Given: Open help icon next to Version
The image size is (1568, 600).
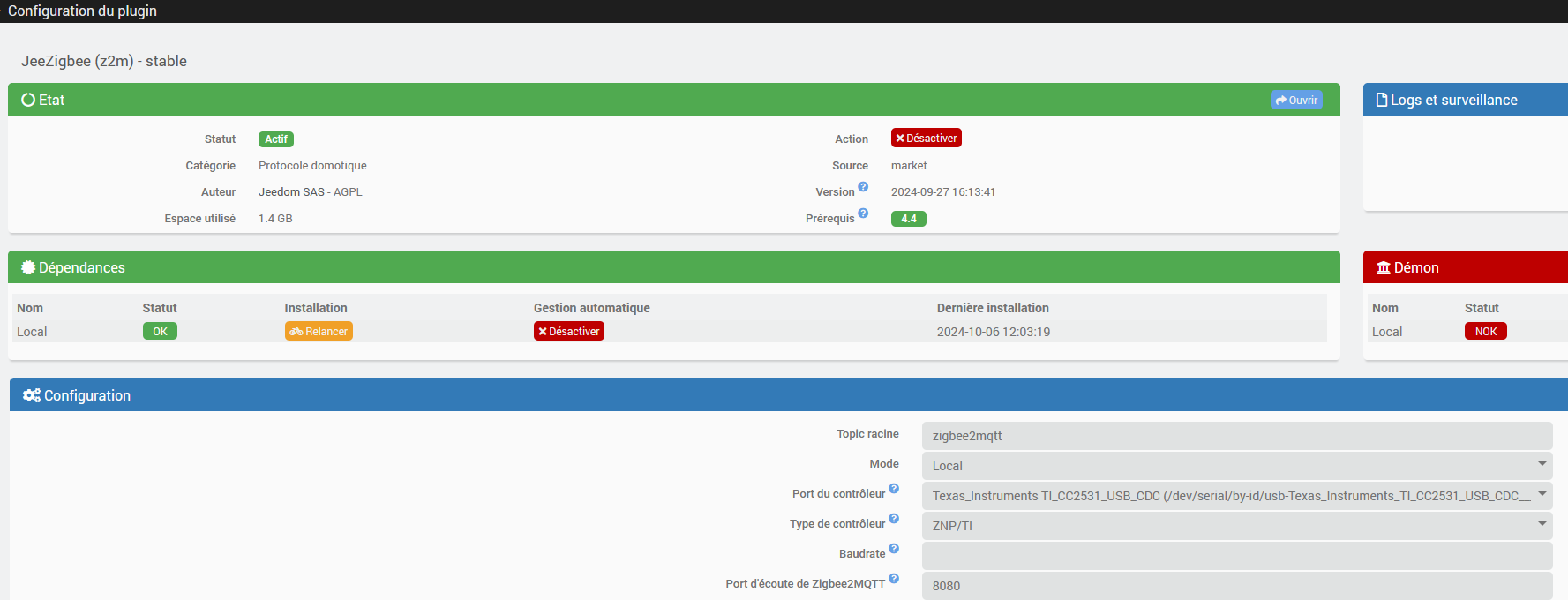Looking at the screenshot, I should (x=863, y=187).
